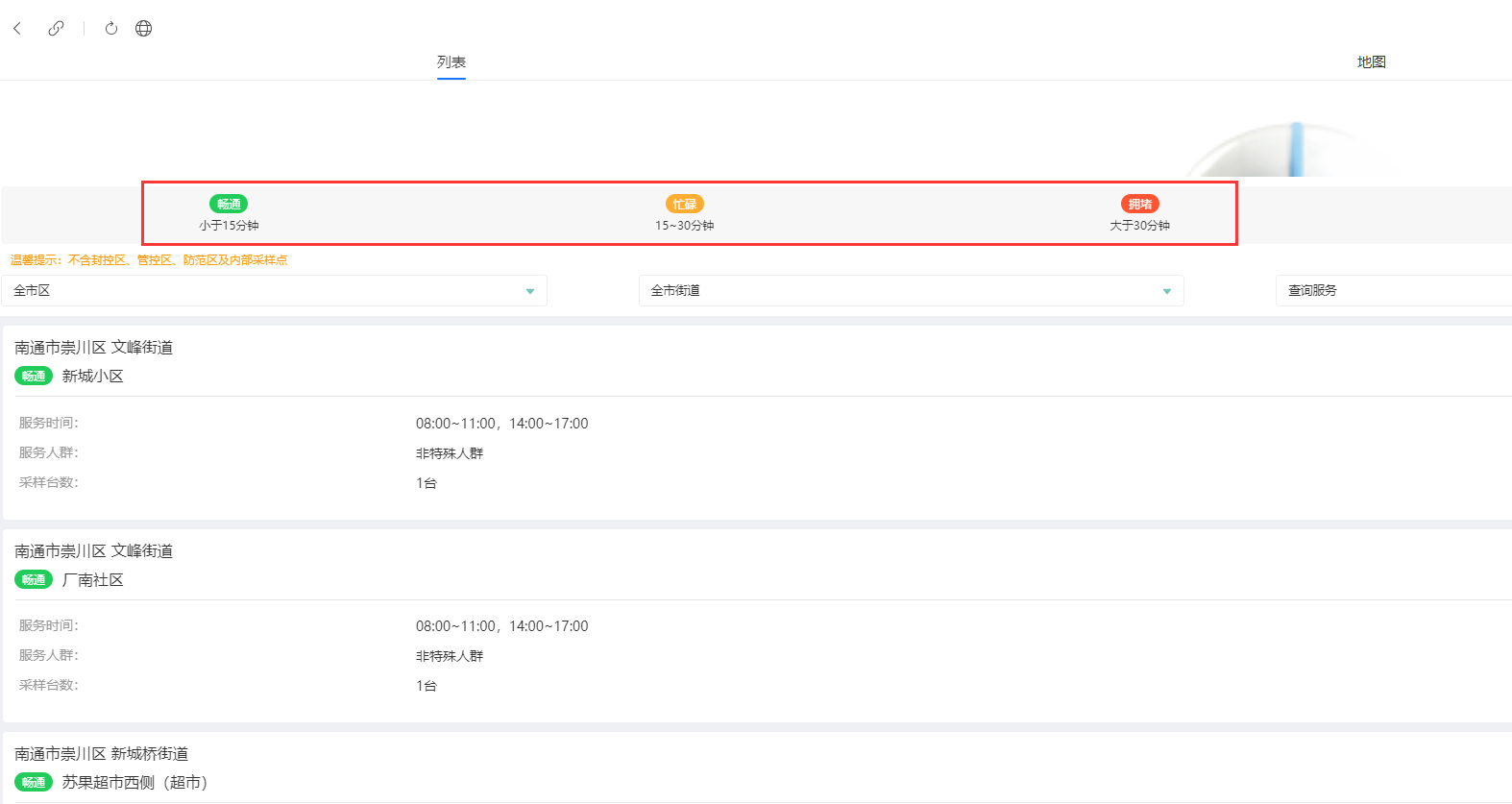The image size is (1512, 804).
Task: Open the 新城小区 sampling site entry
Action: (93, 377)
